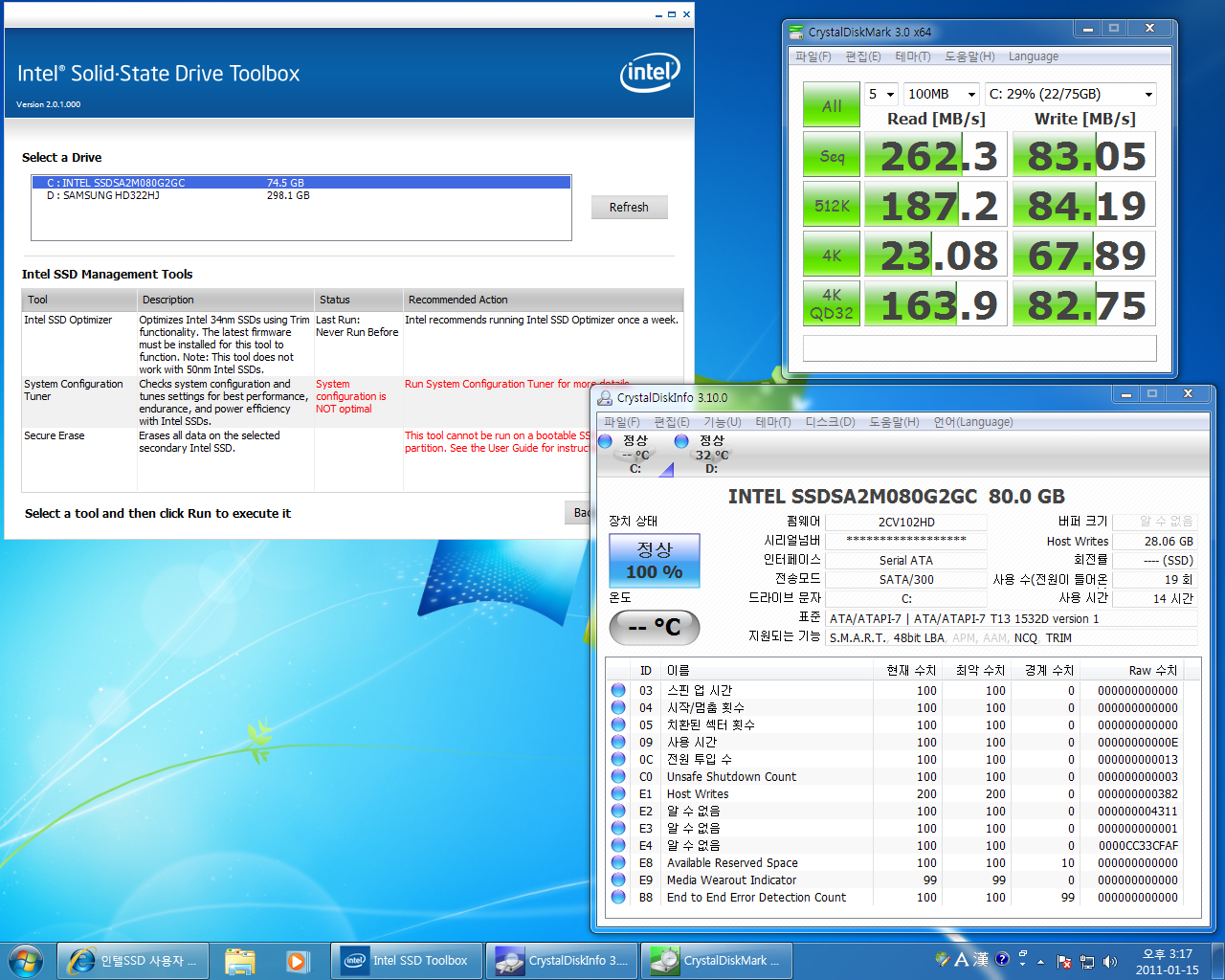The width and height of the screenshot is (1225, 980).
Task: Click the firmware field 2CV102HD
Action: pyautogui.click(x=905, y=522)
